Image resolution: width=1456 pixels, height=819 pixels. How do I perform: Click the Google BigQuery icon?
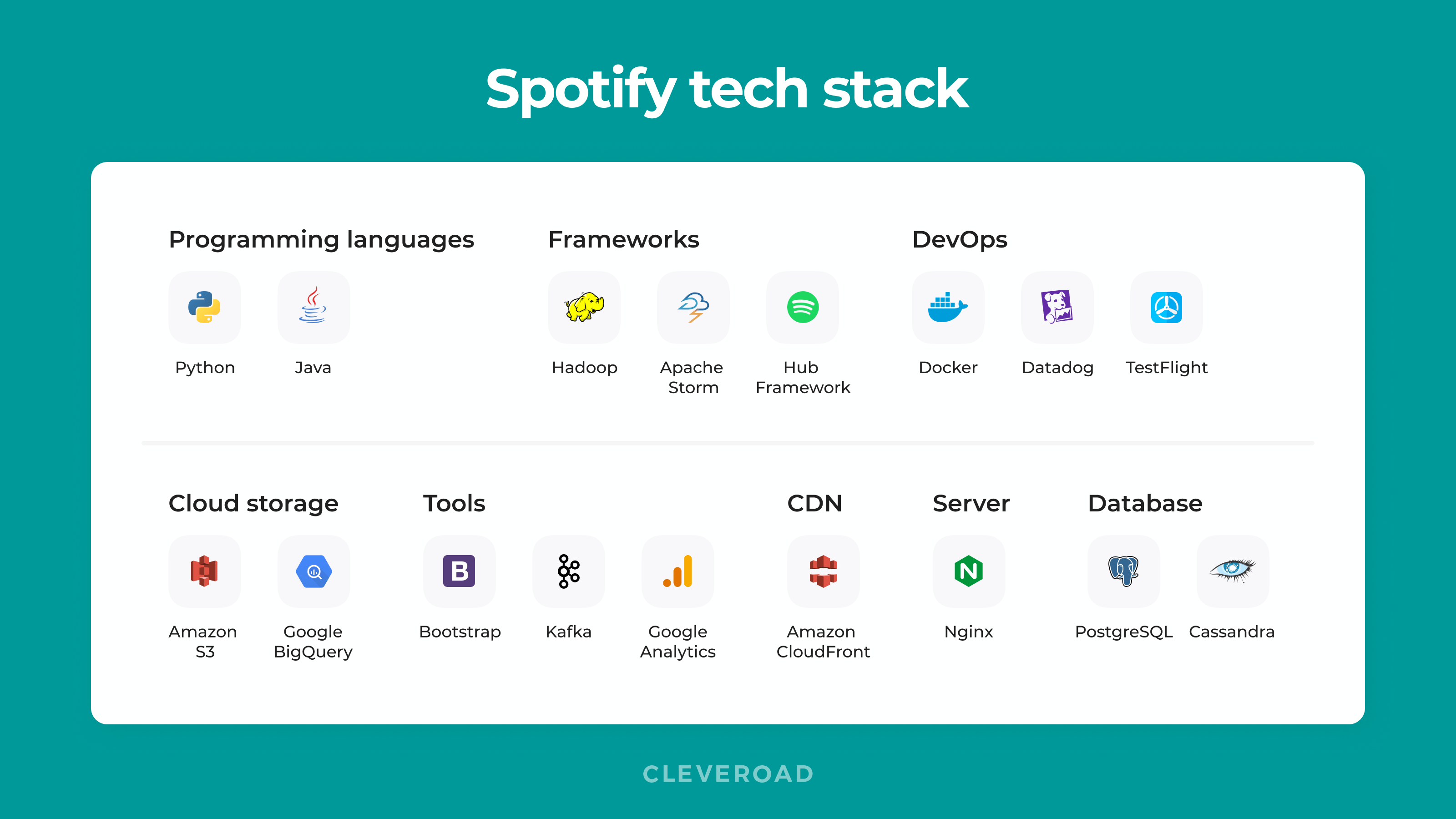point(314,571)
